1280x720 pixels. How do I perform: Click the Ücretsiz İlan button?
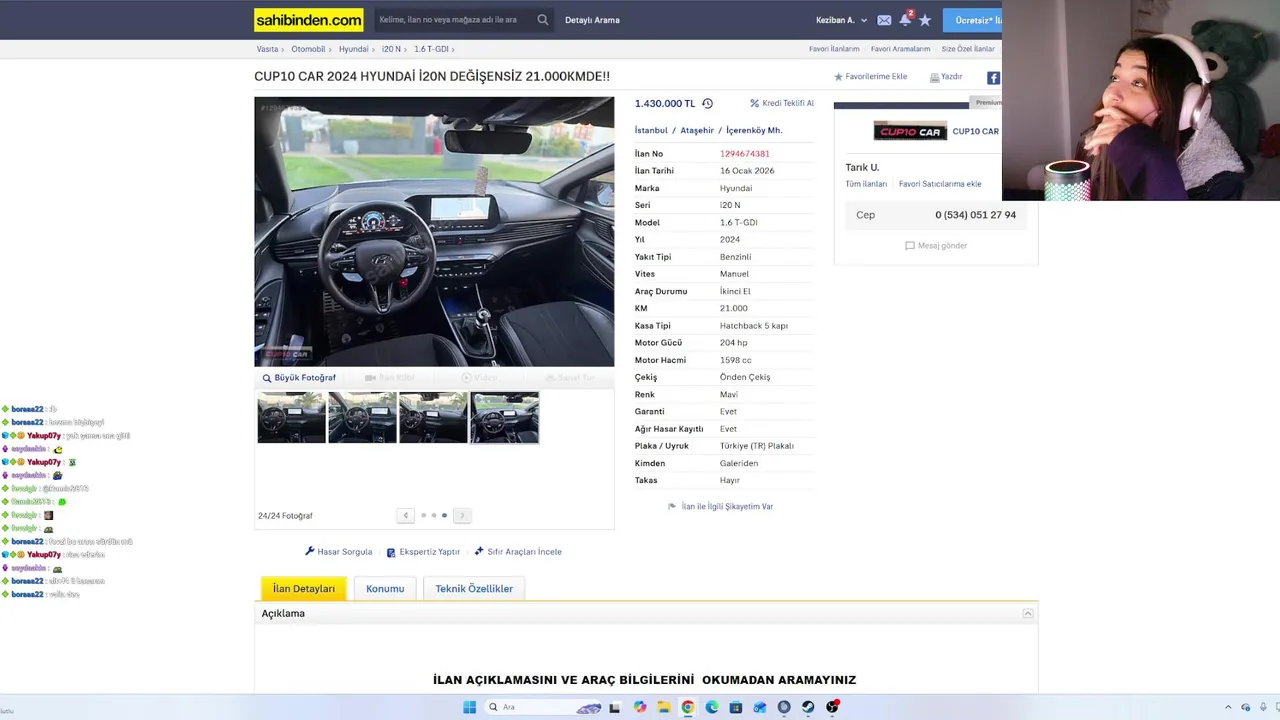972,20
